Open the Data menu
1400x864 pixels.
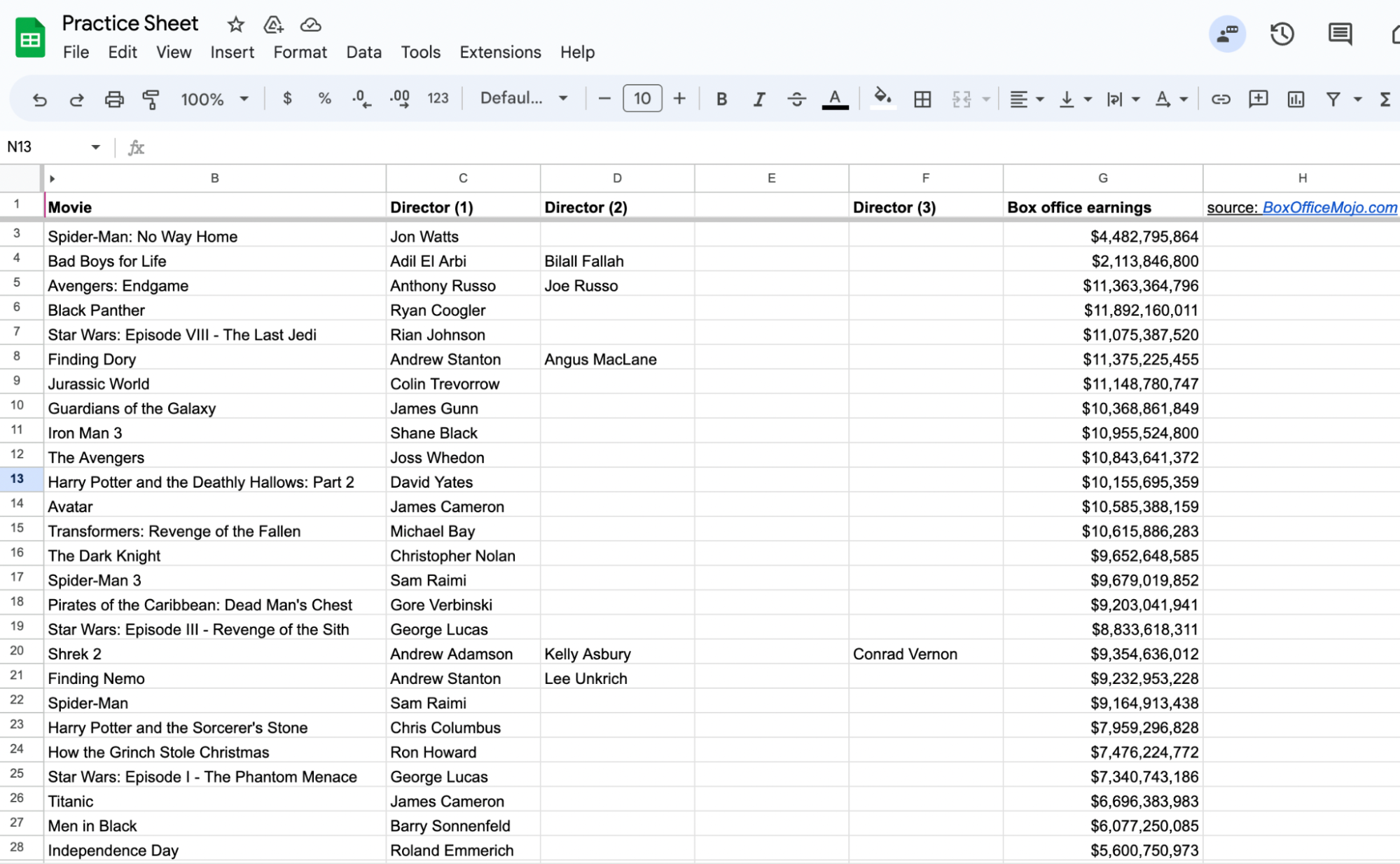pos(363,53)
